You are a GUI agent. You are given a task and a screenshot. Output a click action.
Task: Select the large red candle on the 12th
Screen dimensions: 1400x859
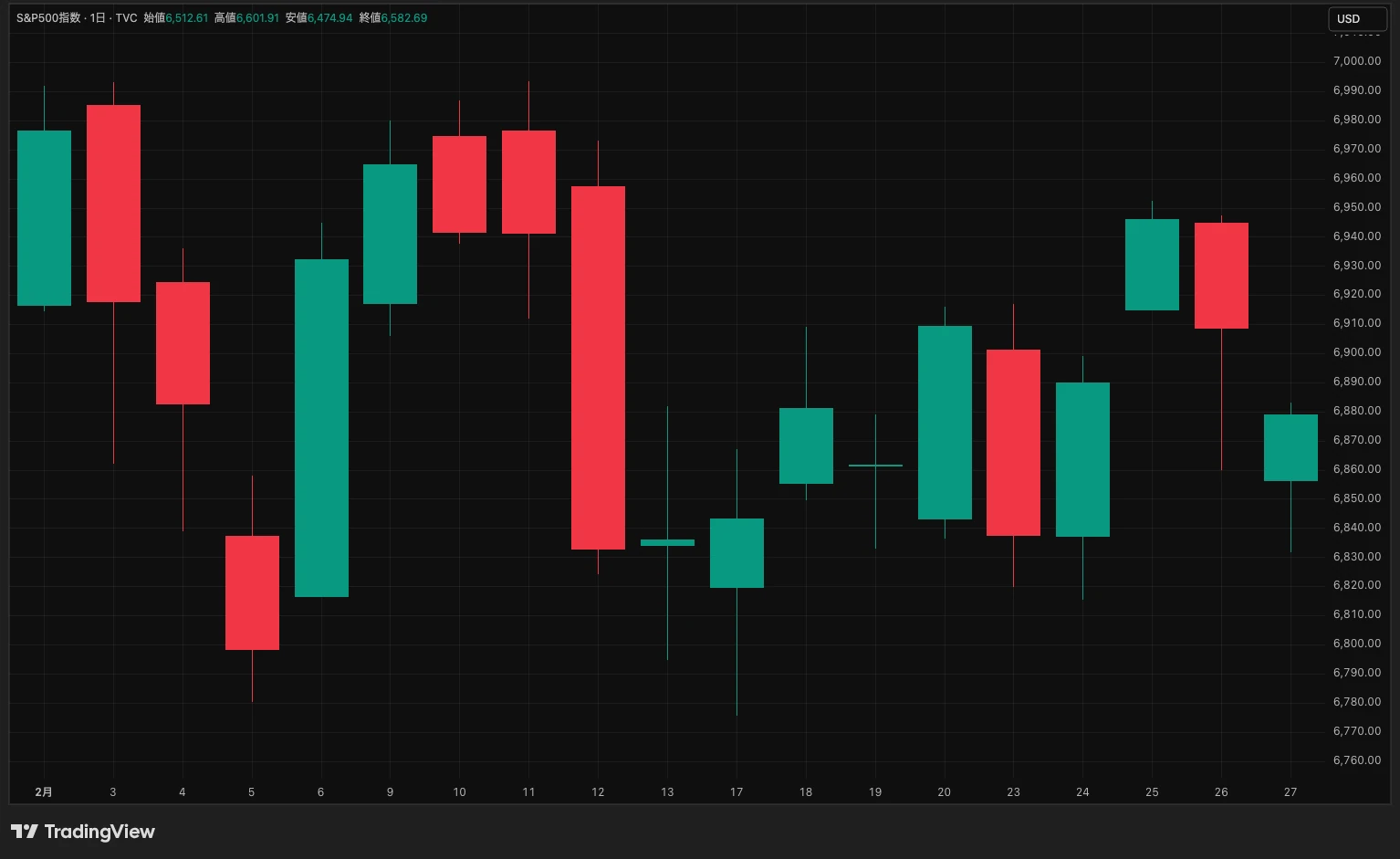tap(598, 367)
